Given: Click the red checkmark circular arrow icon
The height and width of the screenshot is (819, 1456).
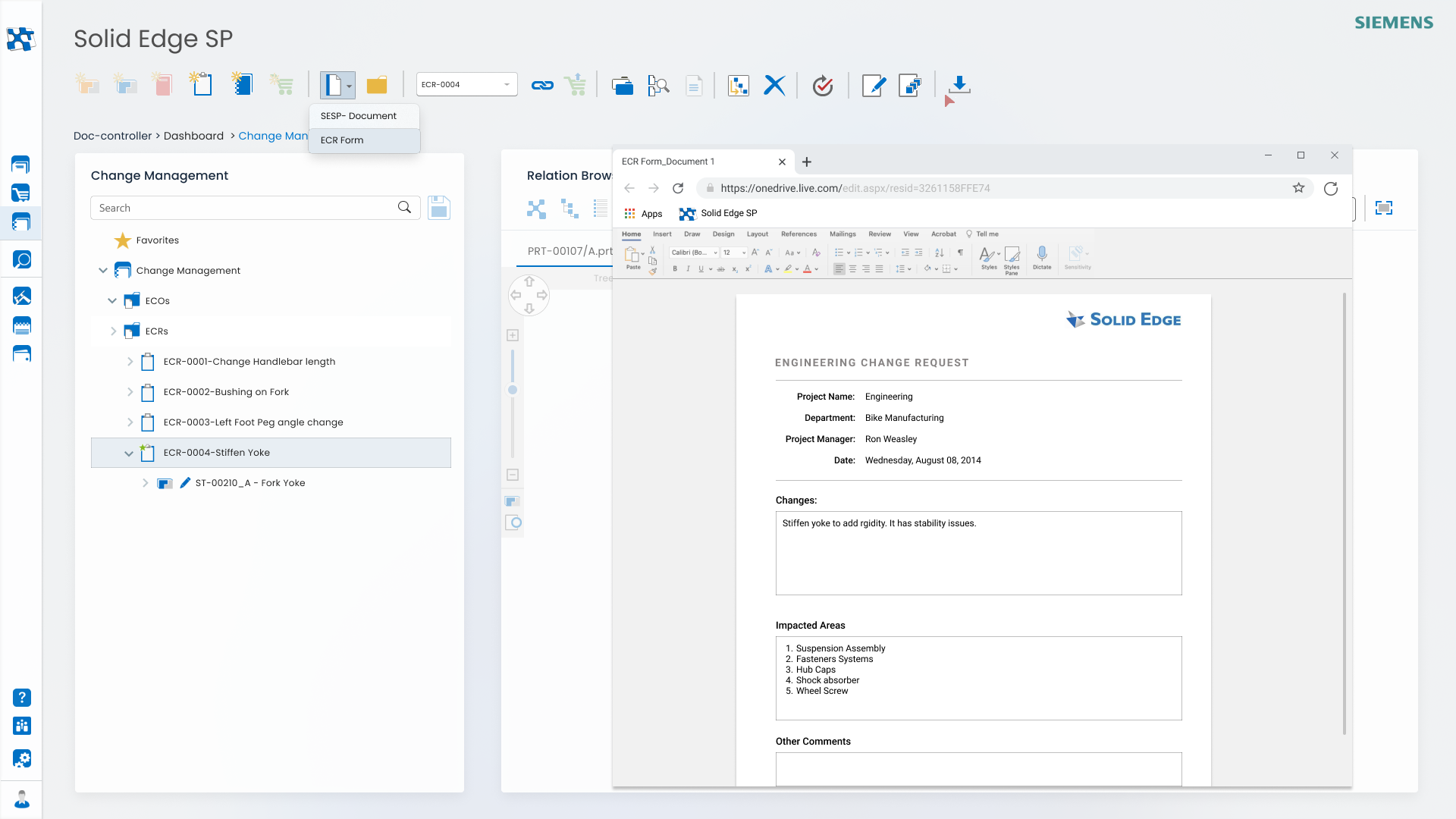Looking at the screenshot, I should 823,86.
